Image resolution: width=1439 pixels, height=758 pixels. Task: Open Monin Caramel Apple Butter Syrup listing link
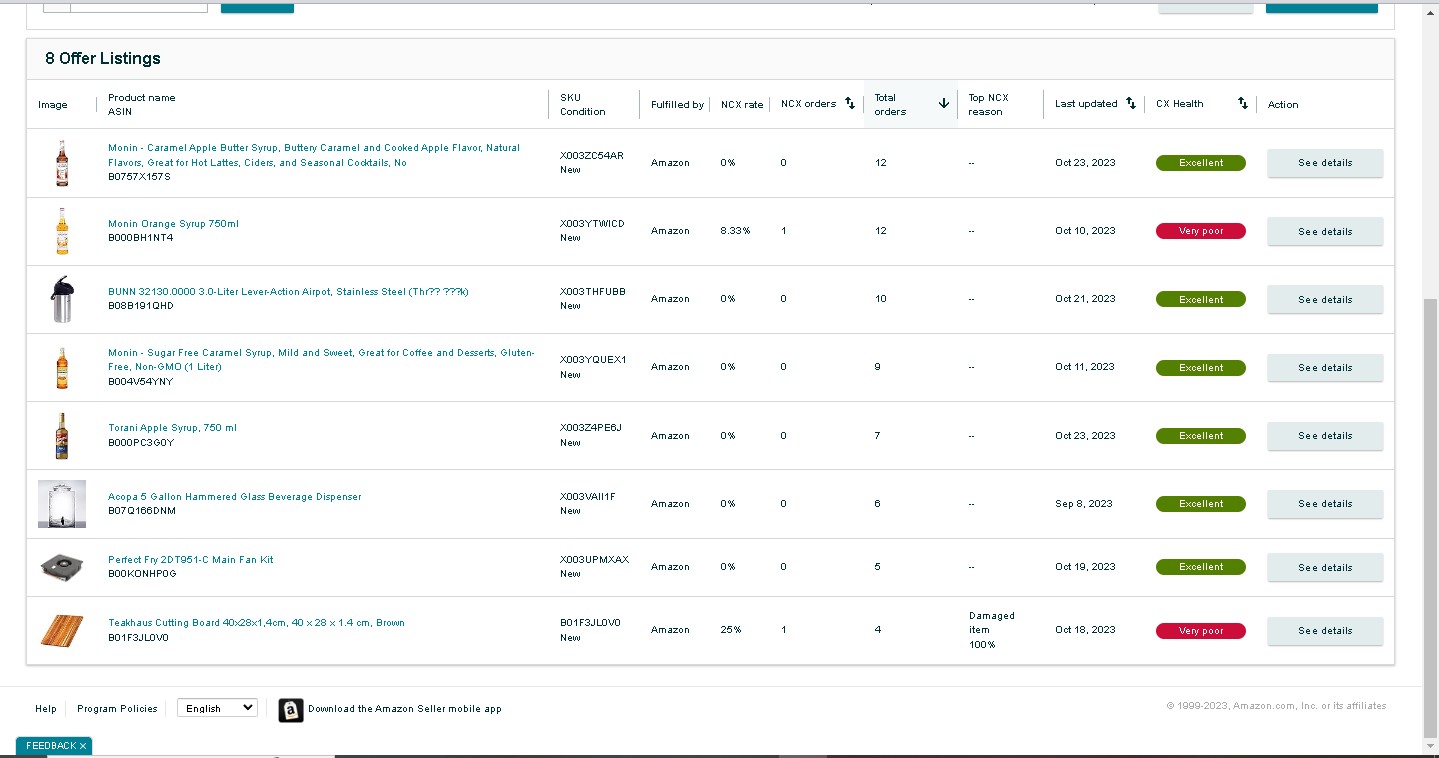(x=314, y=155)
